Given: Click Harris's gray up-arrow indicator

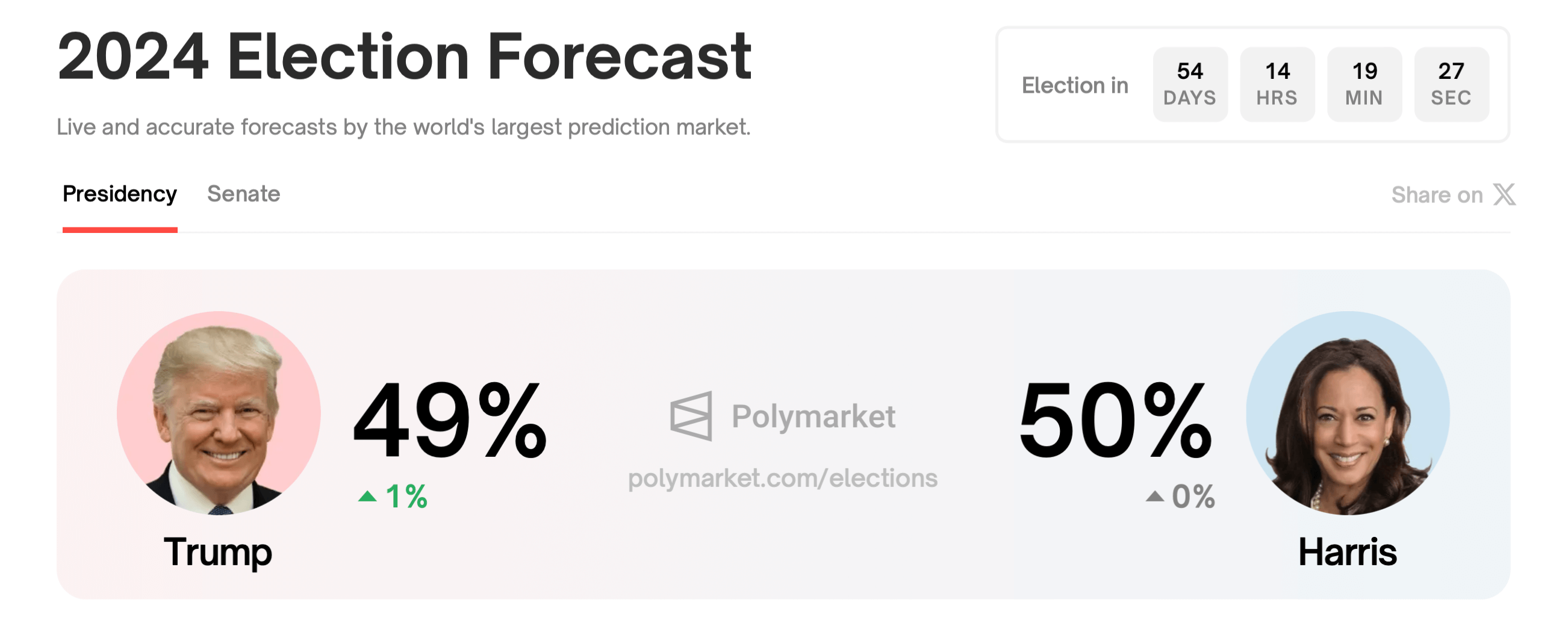Looking at the screenshot, I should (x=1155, y=497).
